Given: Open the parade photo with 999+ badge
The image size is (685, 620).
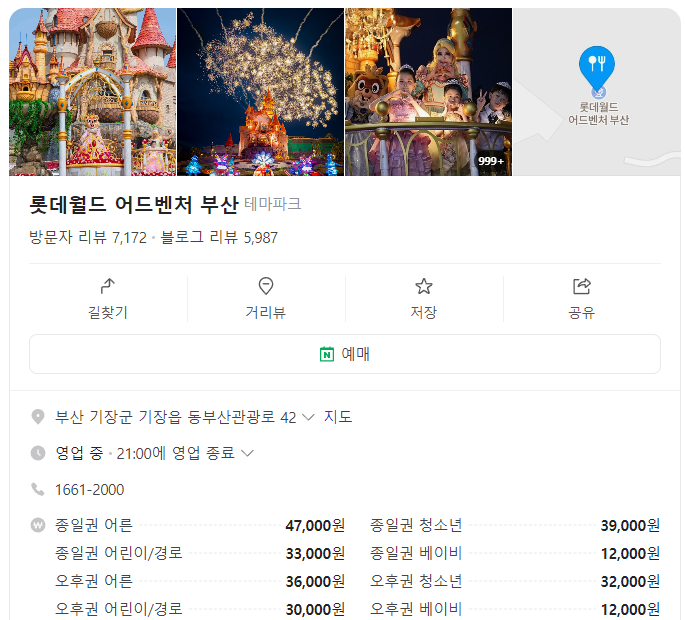Looking at the screenshot, I should (429, 92).
